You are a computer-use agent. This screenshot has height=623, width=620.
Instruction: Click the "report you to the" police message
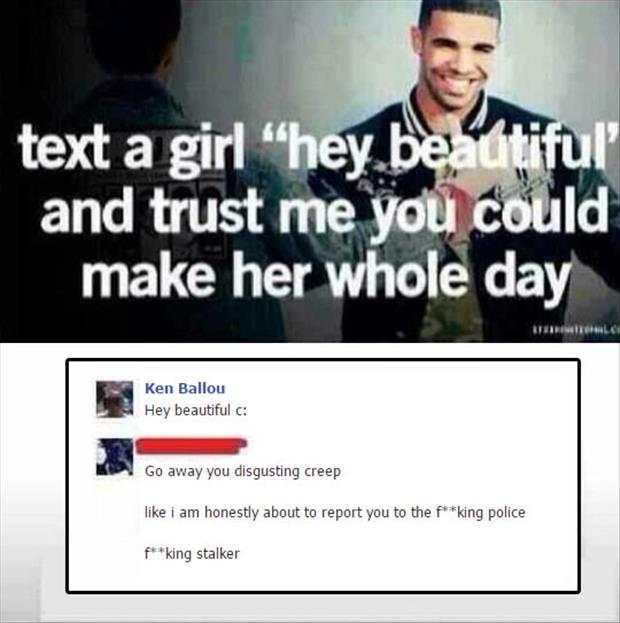(335, 512)
